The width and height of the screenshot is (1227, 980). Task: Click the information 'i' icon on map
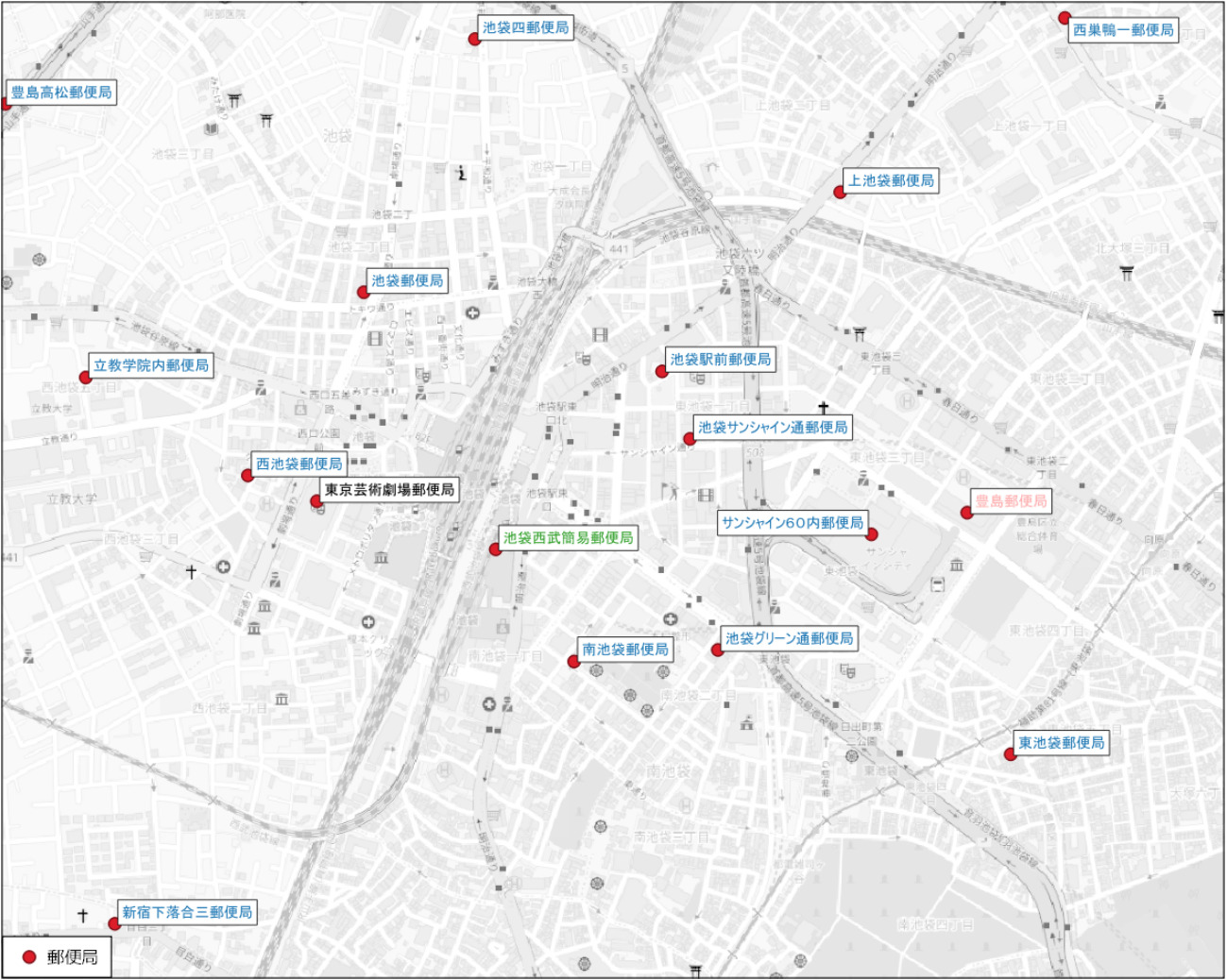coord(461,173)
